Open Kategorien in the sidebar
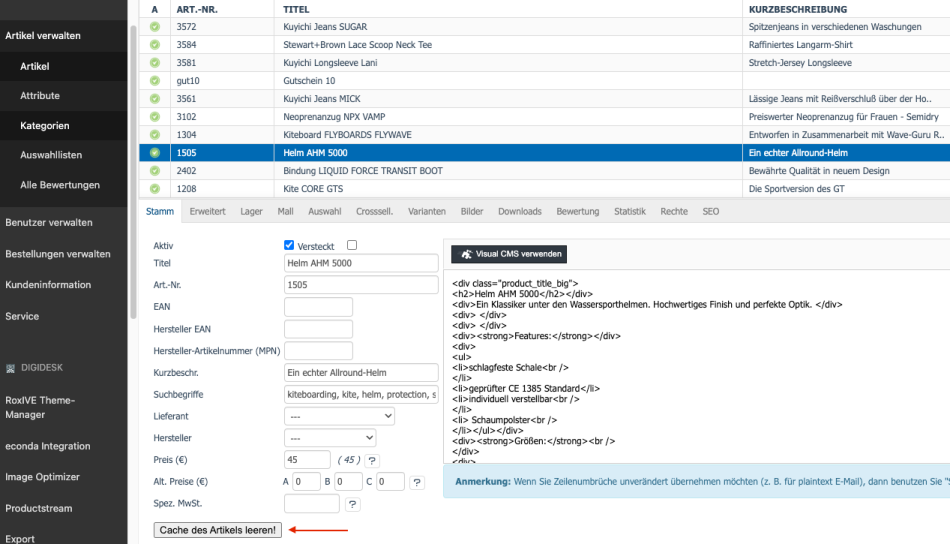Image resolution: width=950 pixels, height=544 pixels. pyautogui.click(x=45, y=126)
